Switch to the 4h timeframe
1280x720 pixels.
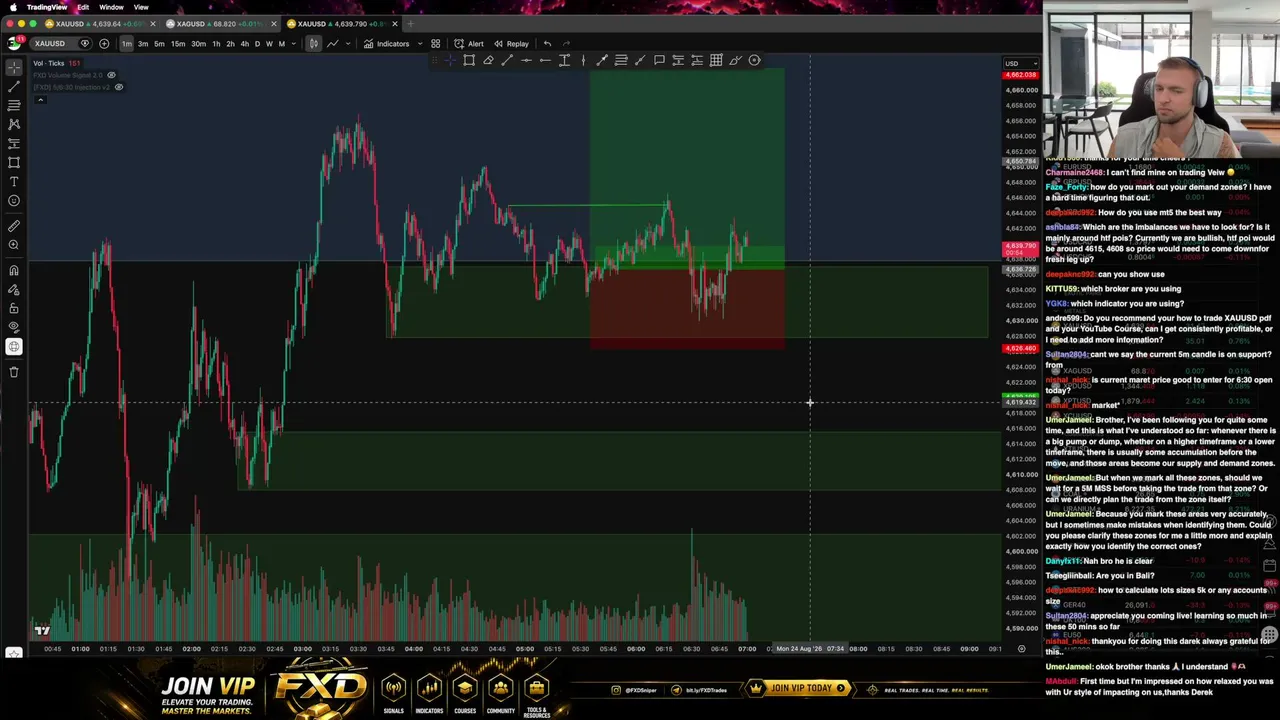(244, 44)
